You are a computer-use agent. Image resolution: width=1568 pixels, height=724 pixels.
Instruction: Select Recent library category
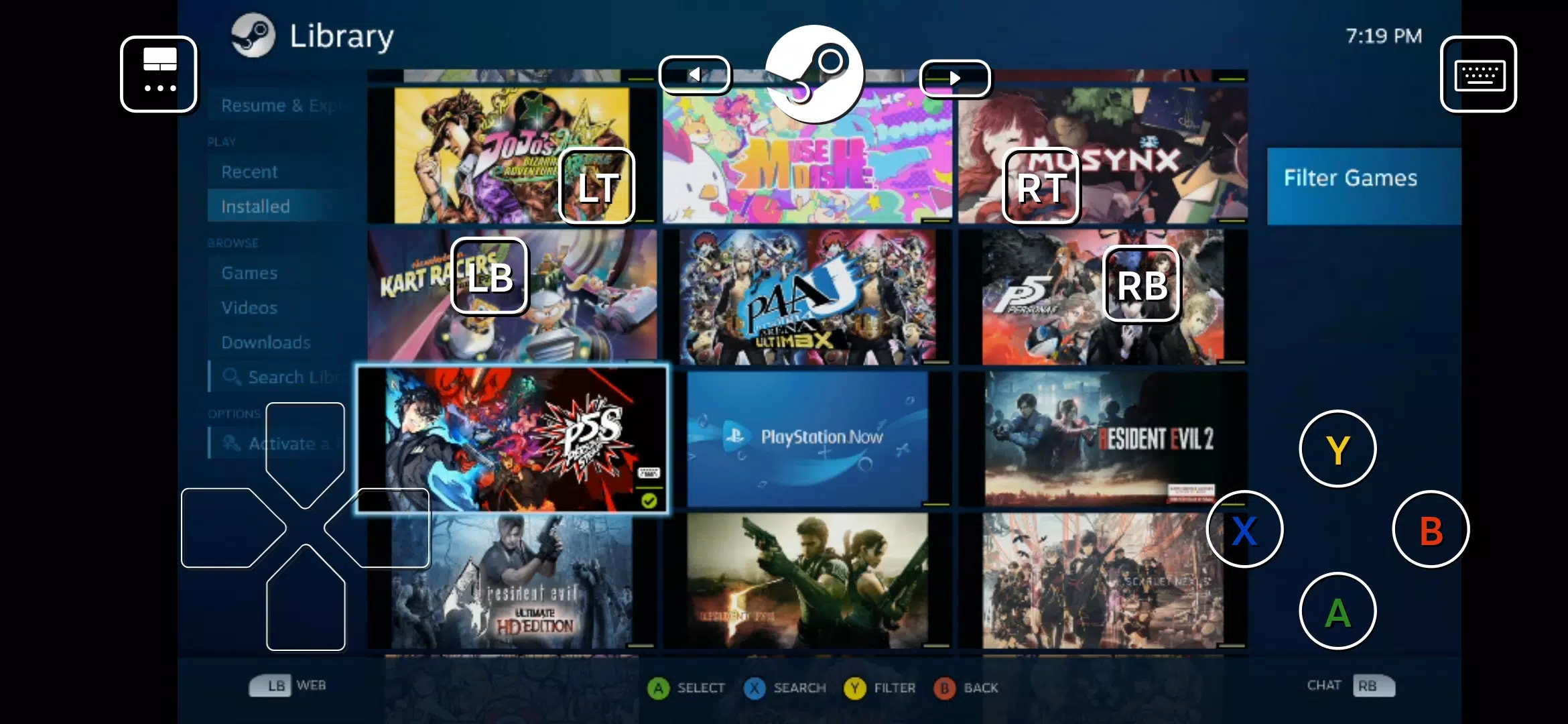pyautogui.click(x=250, y=171)
